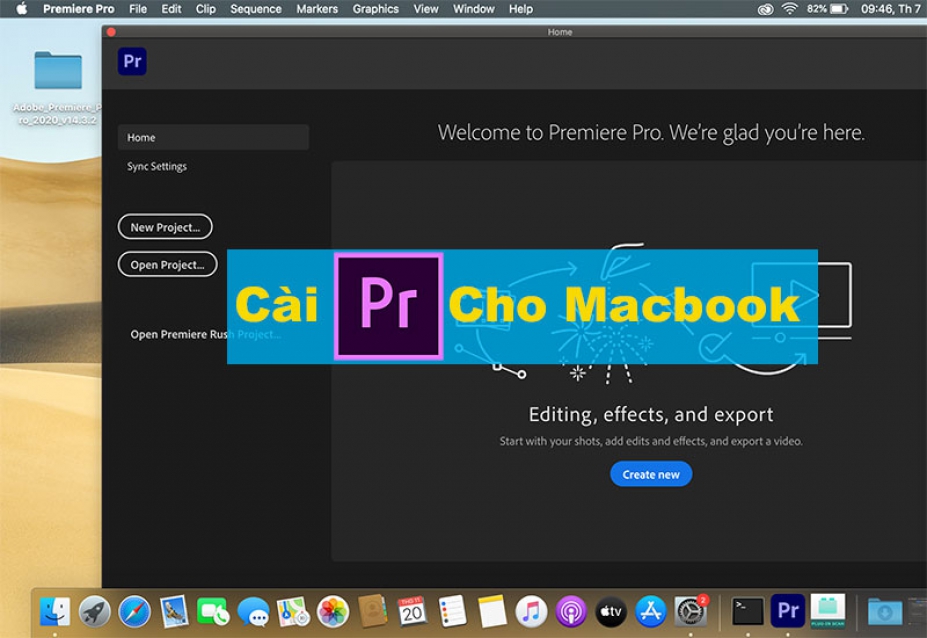
Task: Open the Graphics menu
Action: pyautogui.click(x=375, y=9)
